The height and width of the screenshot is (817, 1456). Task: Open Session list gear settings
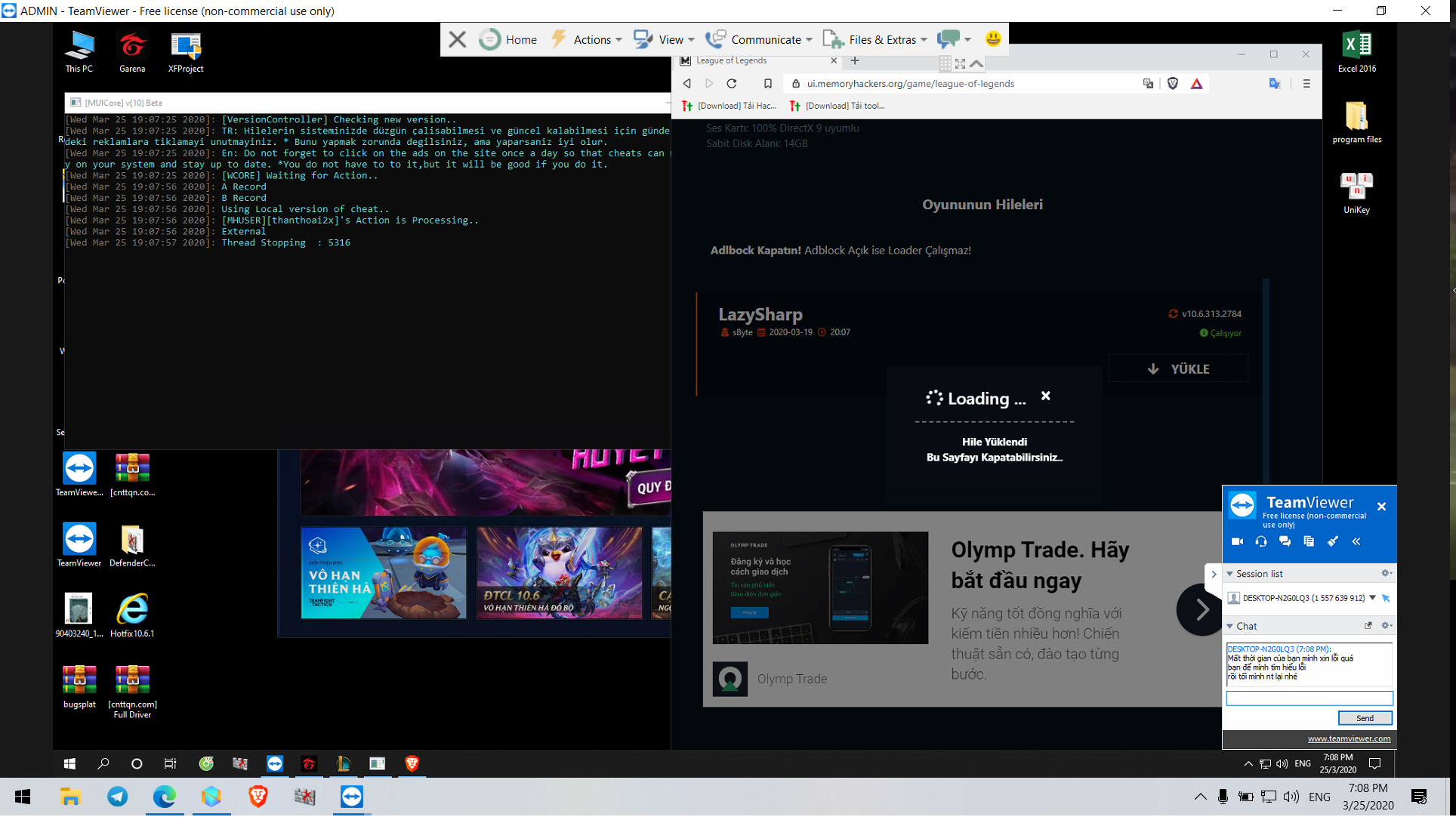(1386, 573)
